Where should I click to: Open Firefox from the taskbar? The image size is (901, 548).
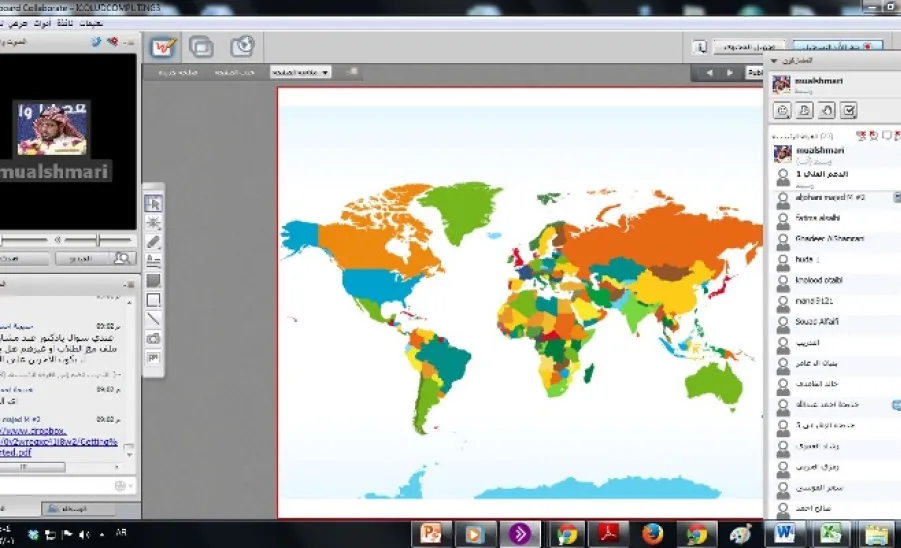click(x=653, y=534)
